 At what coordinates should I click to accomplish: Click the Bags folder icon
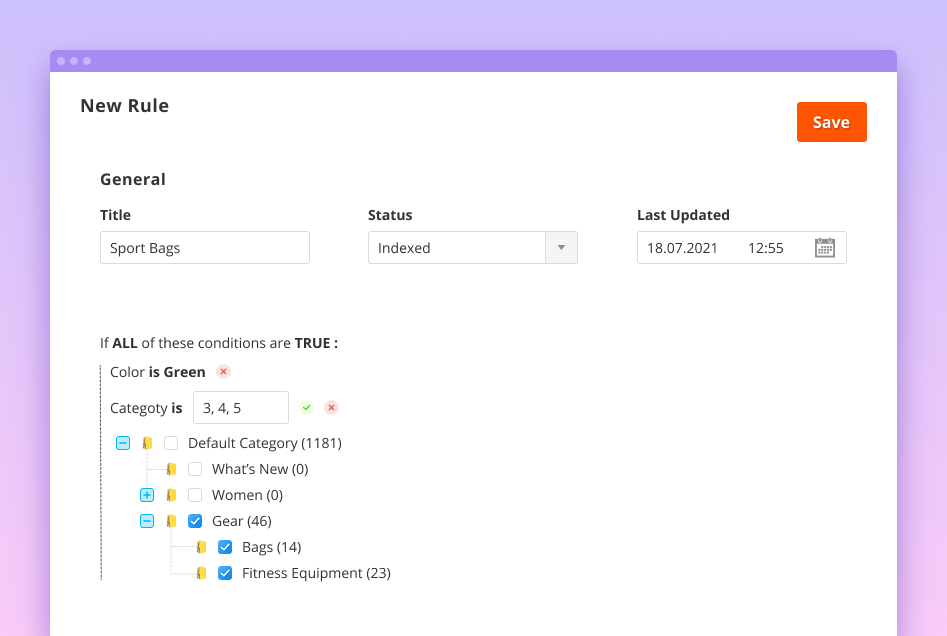201,547
